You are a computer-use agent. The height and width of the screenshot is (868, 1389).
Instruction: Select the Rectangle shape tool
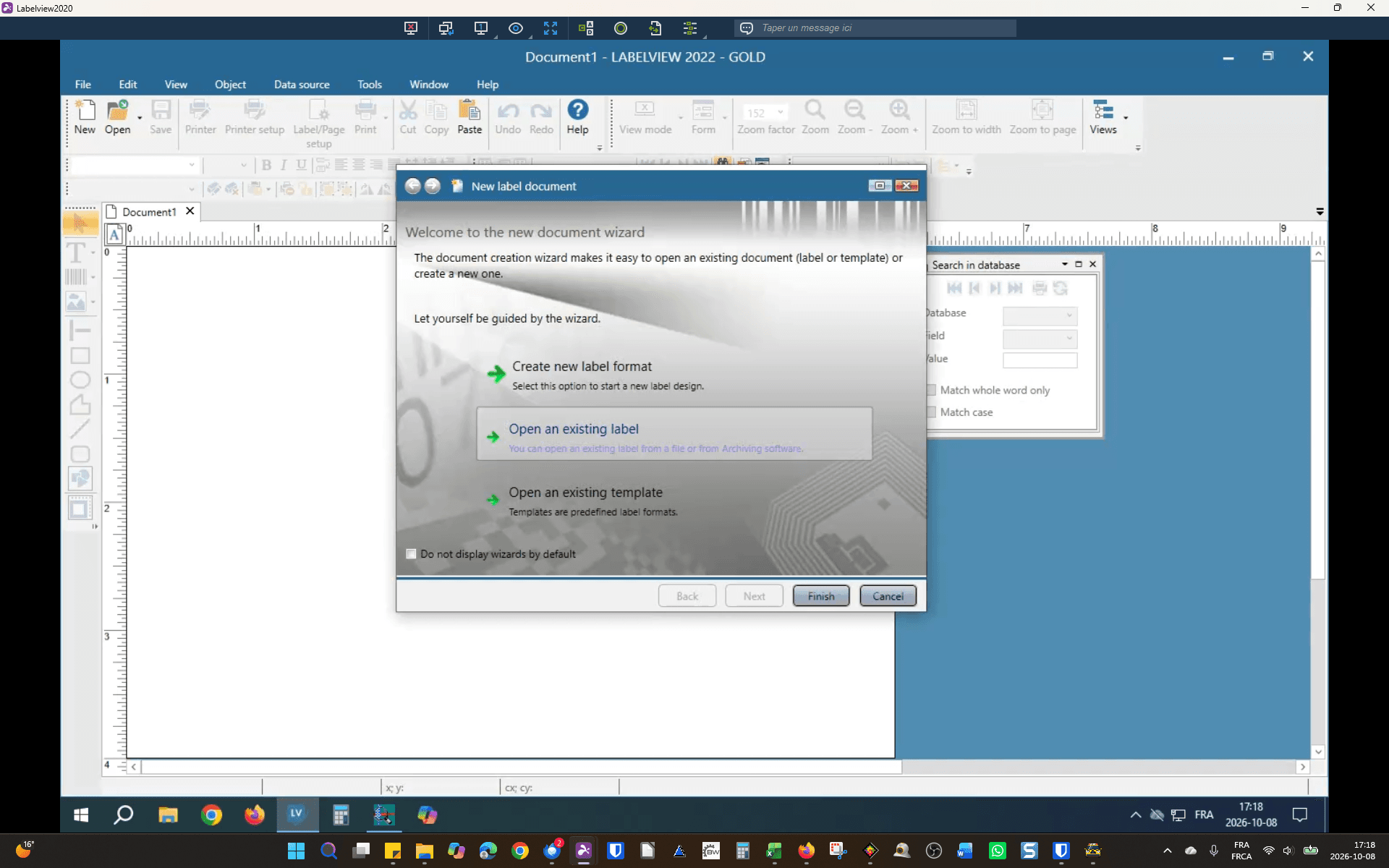tap(80, 355)
